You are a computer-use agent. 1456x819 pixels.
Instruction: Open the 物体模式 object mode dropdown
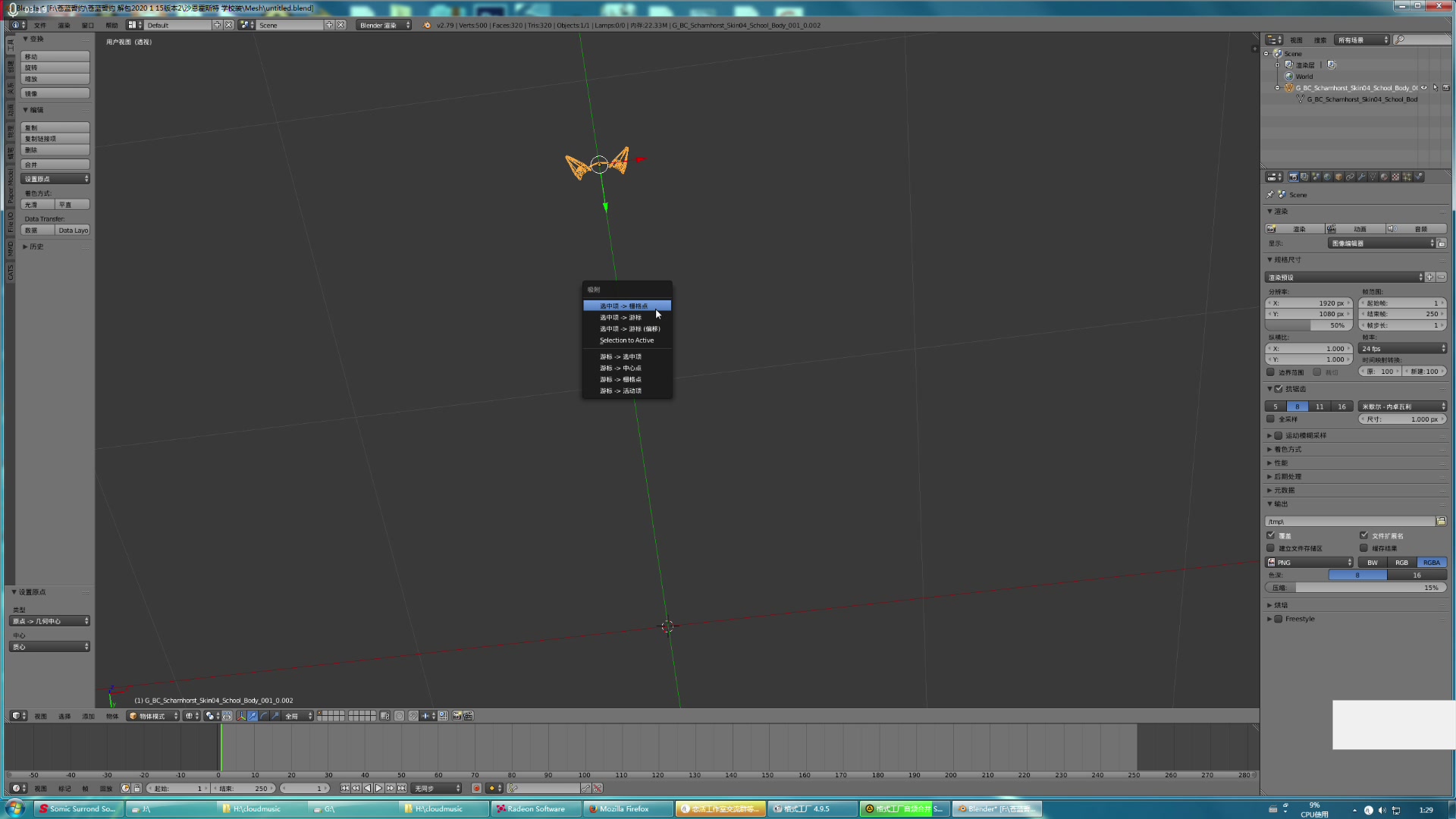click(x=153, y=716)
